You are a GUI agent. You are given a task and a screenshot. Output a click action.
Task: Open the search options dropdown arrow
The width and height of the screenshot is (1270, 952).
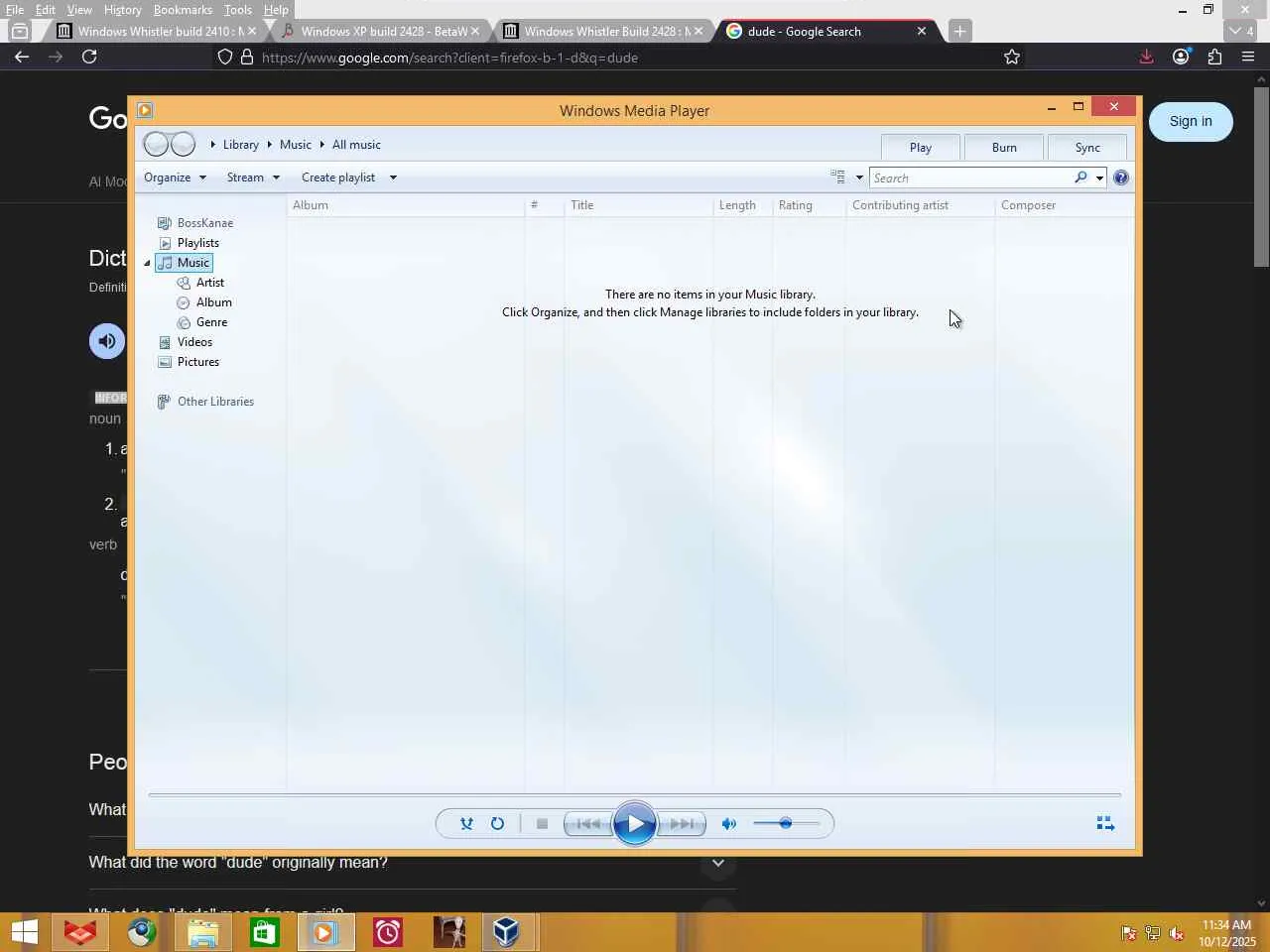pyautogui.click(x=1099, y=178)
